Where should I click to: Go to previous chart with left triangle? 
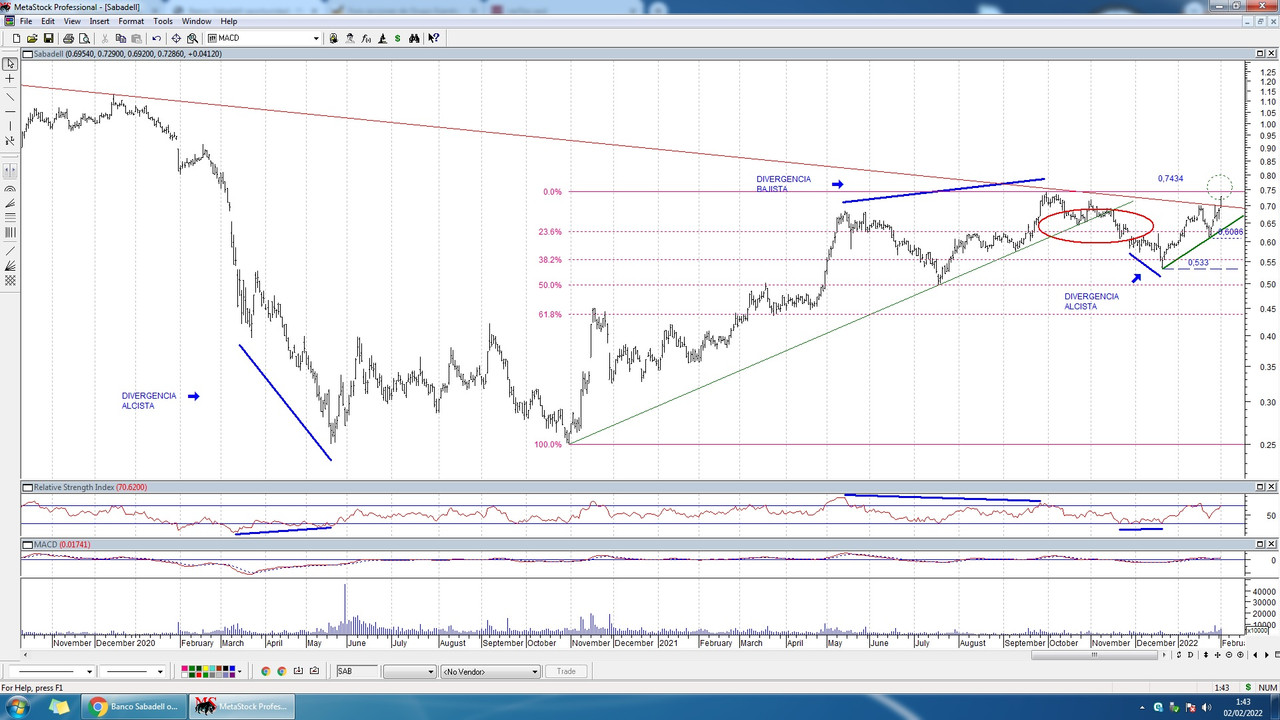1255,655
